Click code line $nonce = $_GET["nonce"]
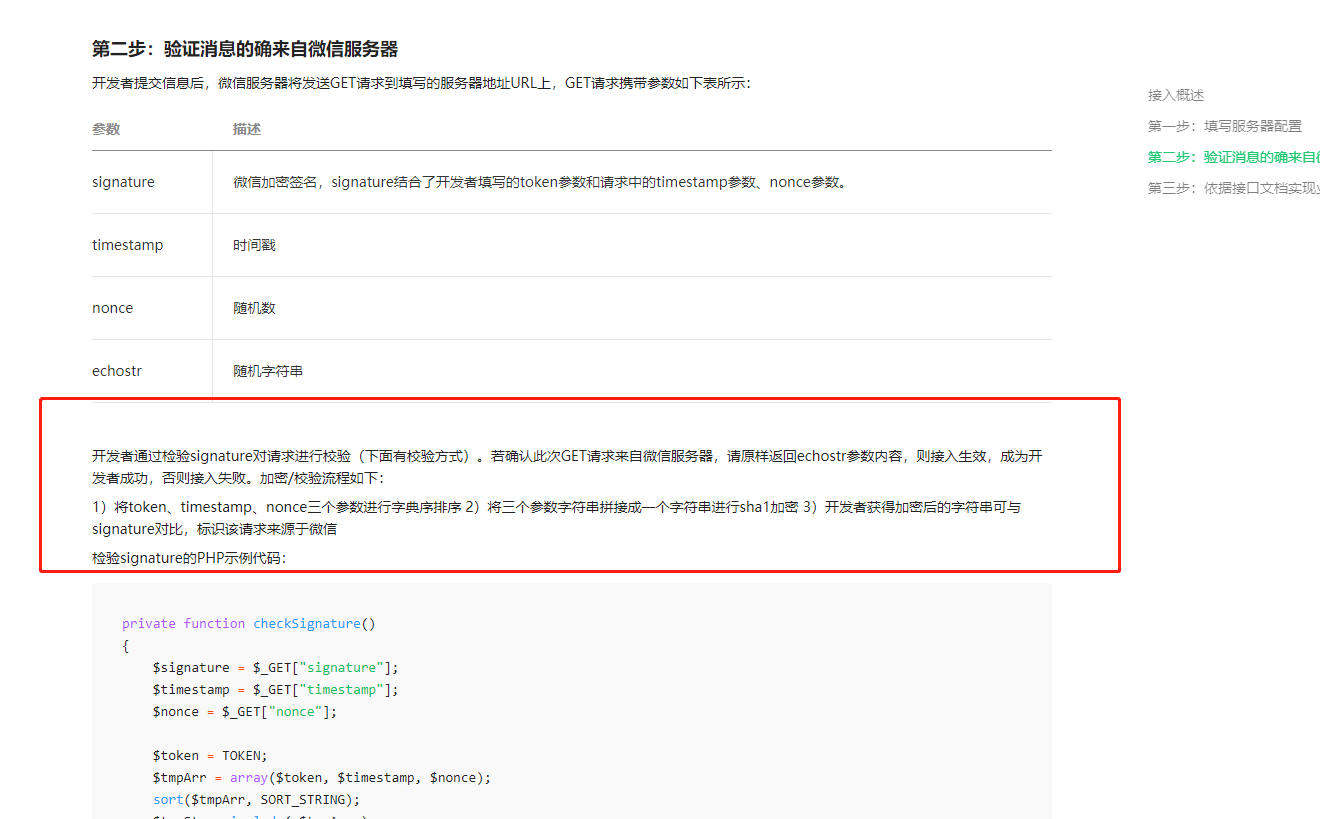Image resolution: width=1320 pixels, height=819 pixels. 245,712
